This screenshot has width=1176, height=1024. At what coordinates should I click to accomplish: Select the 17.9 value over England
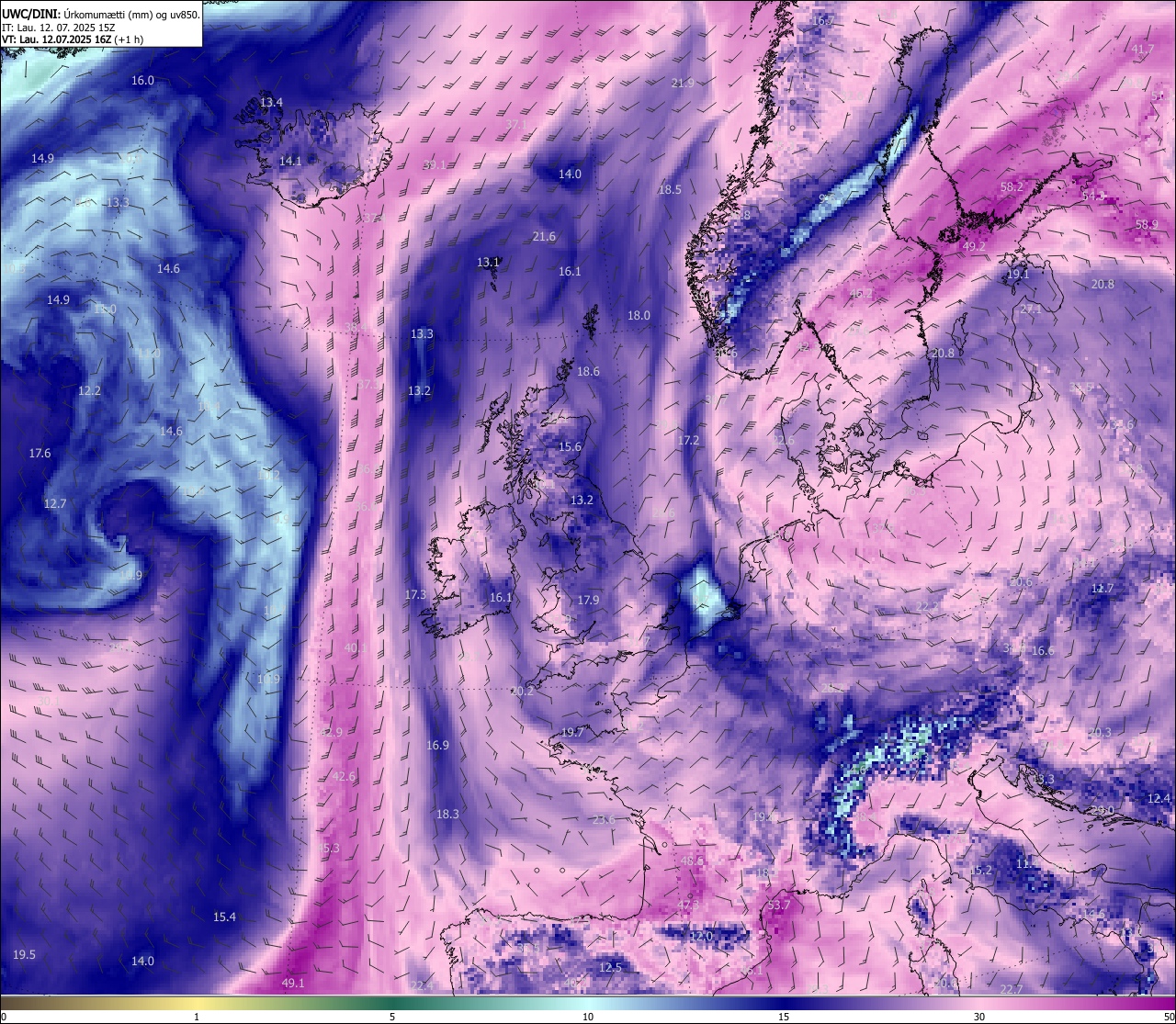(588, 601)
